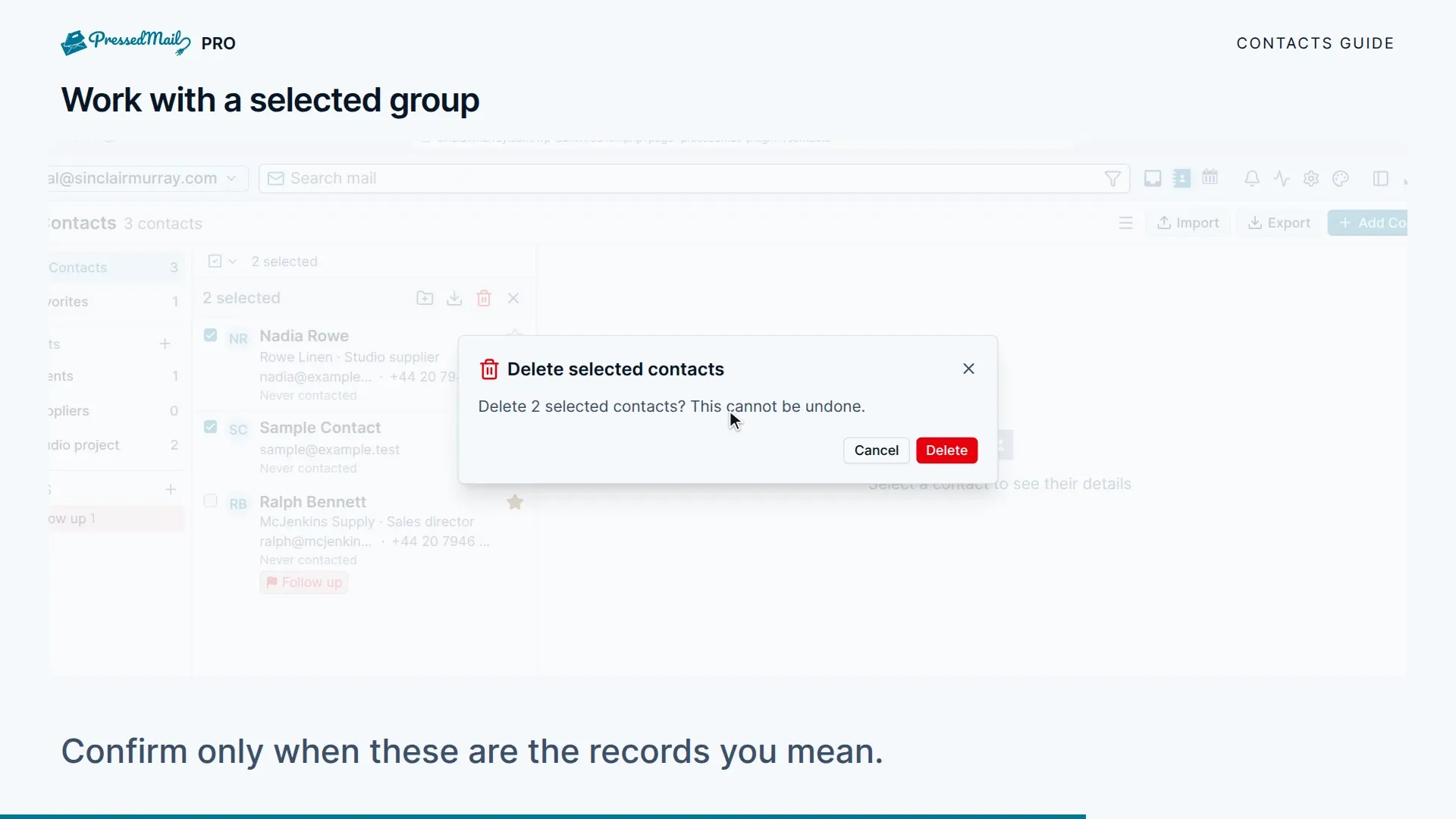Clear the selection with the X icon
1456x819 pixels.
tap(513, 298)
